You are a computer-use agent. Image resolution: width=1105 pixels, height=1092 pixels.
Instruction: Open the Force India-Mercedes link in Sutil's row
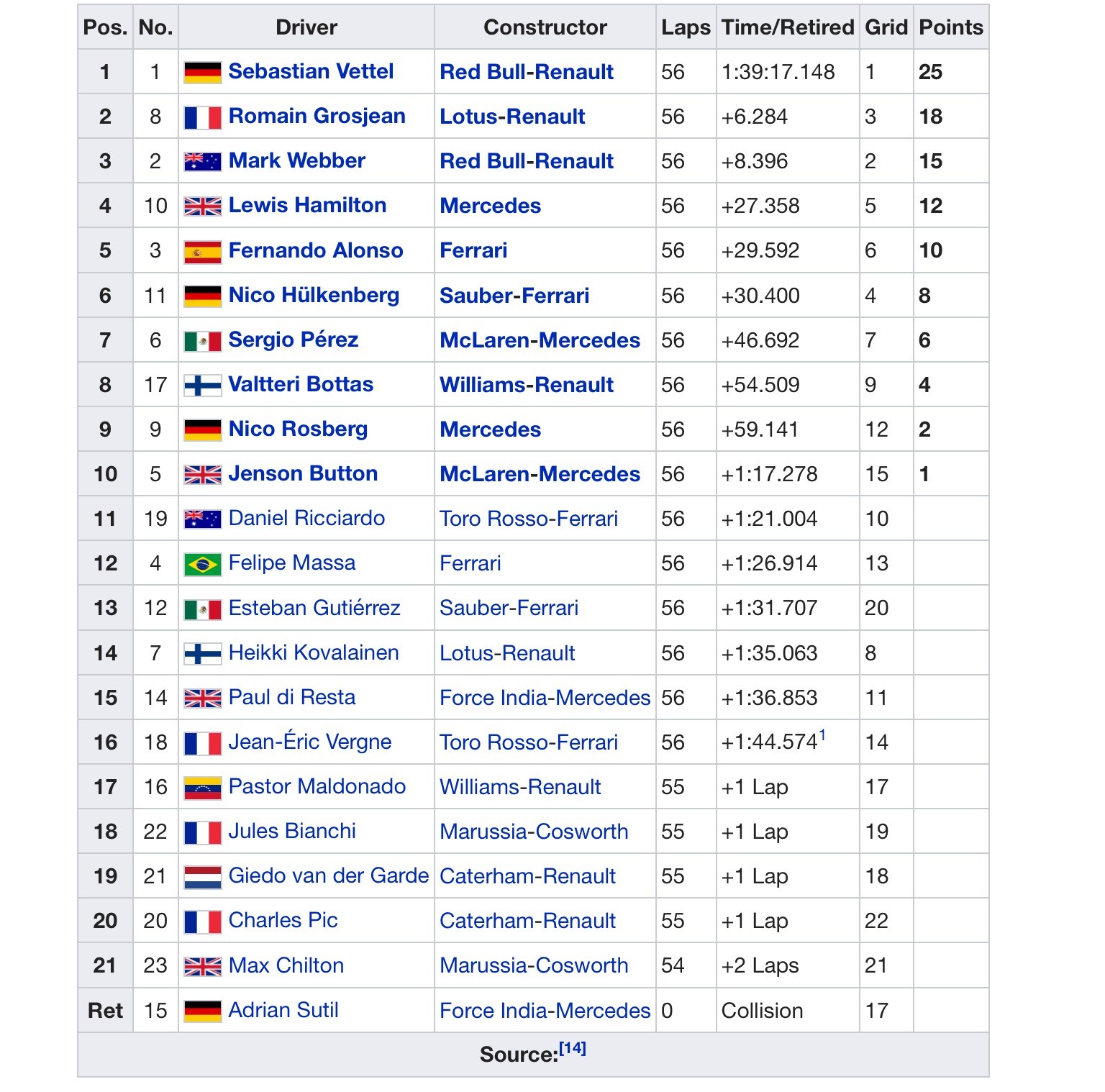(x=545, y=1011)
